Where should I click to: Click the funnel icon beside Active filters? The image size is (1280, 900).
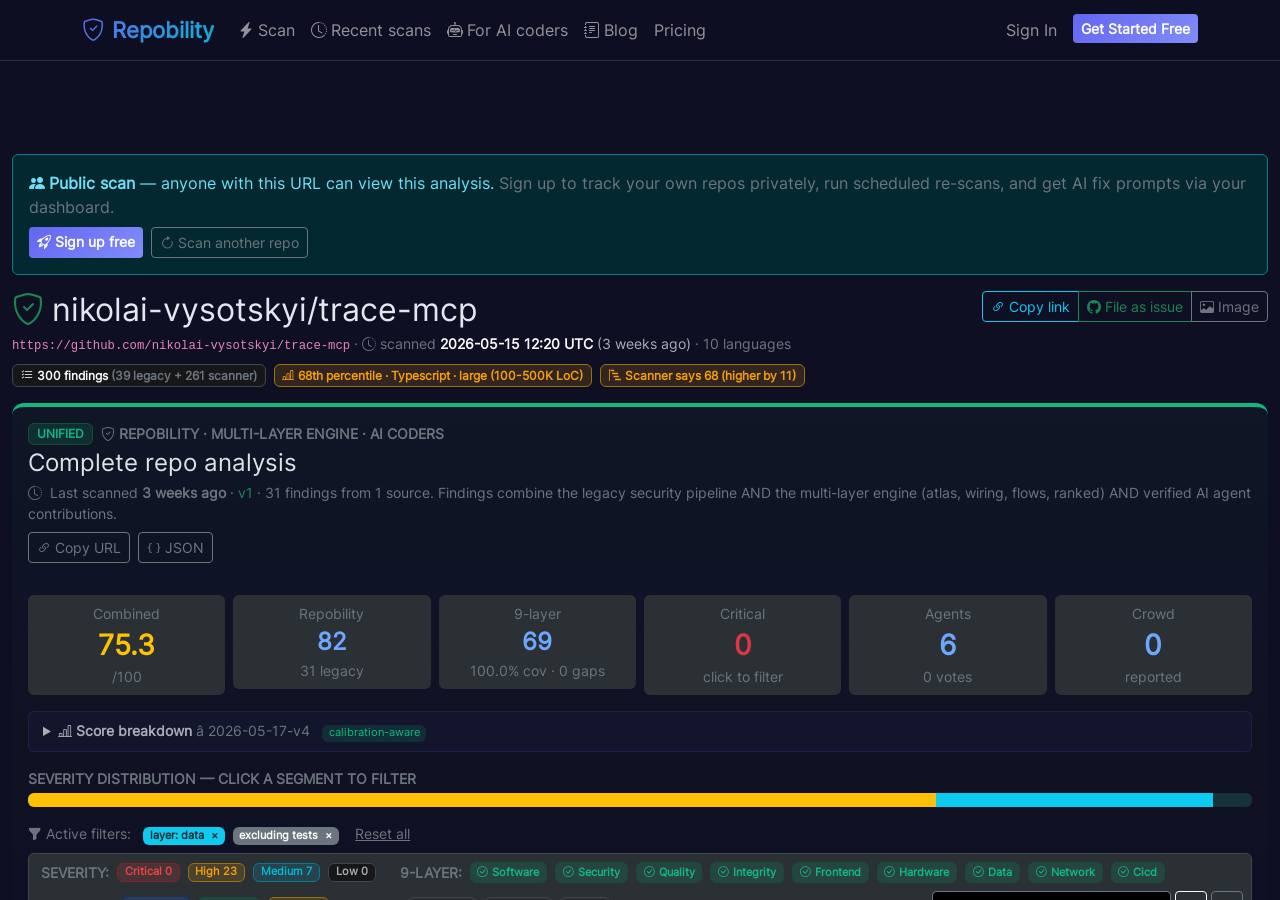(x=35, y=834)
